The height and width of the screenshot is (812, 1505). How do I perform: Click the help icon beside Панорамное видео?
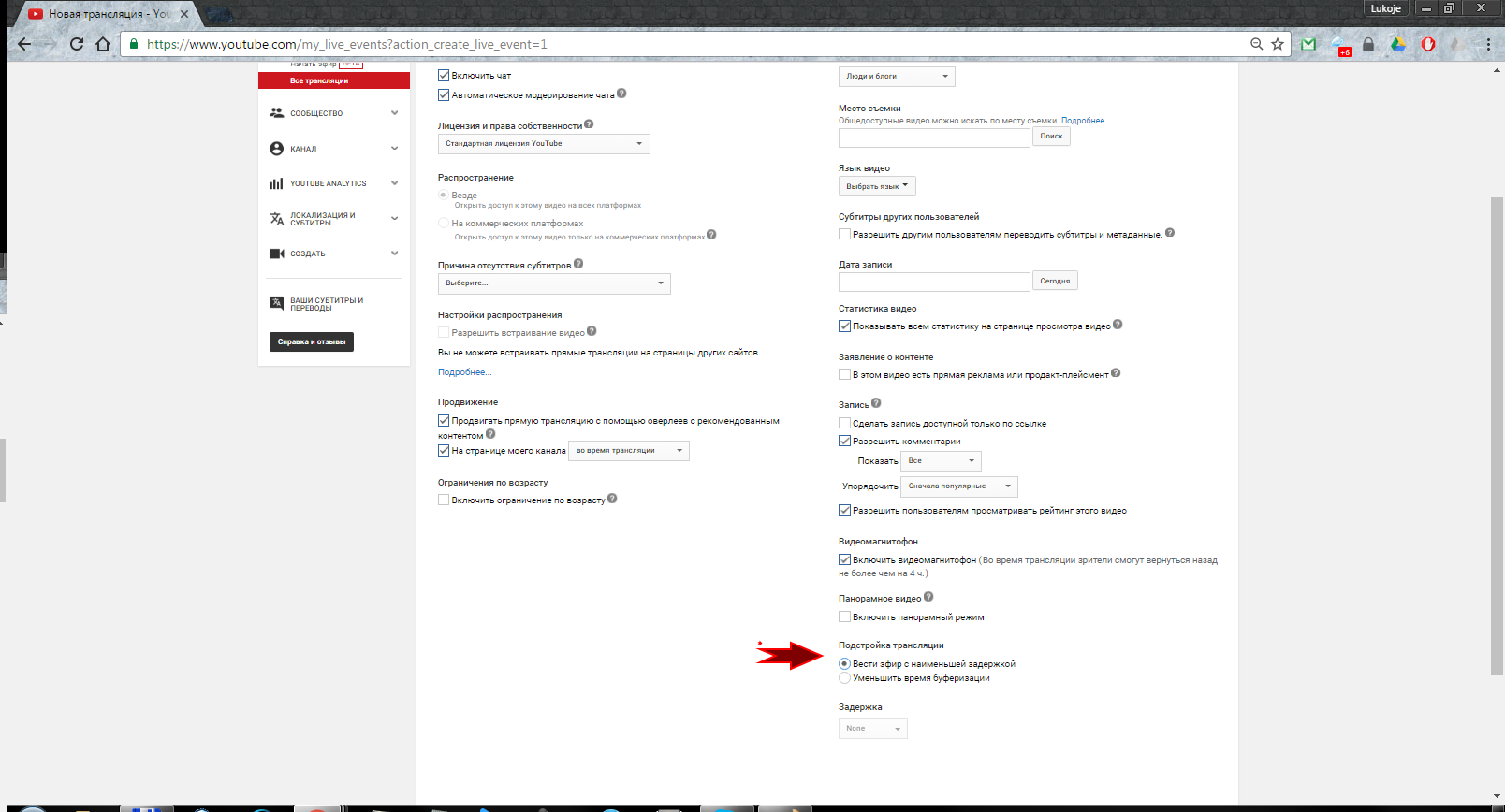tap(928, 597)
